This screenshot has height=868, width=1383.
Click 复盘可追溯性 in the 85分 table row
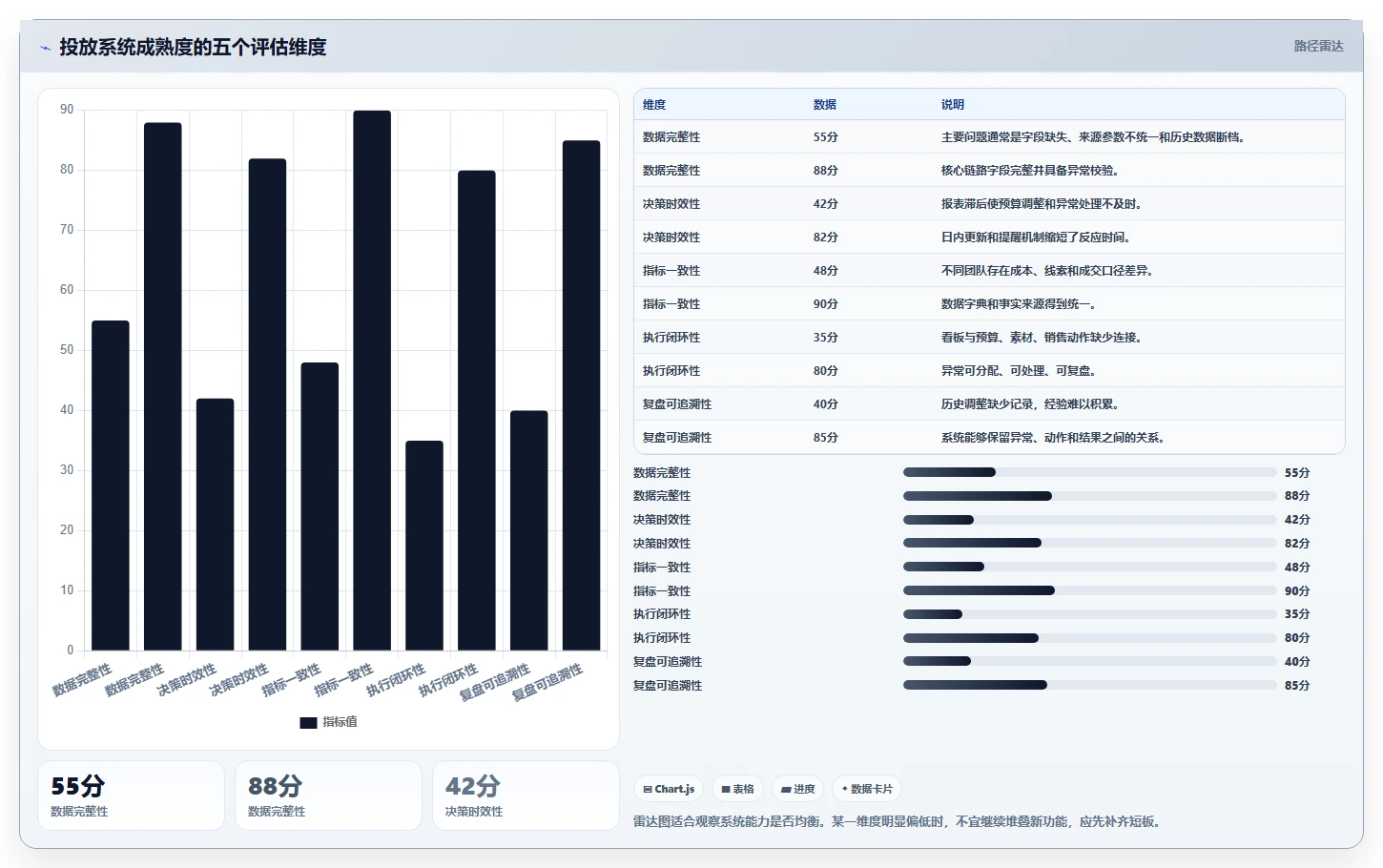click(x=677, y=438)
